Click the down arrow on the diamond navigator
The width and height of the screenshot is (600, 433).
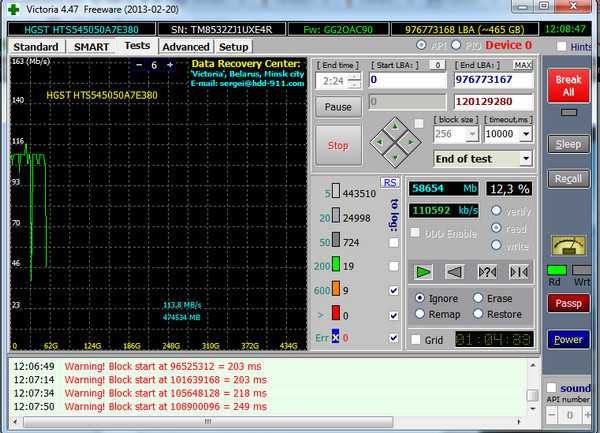coord(395,157)
